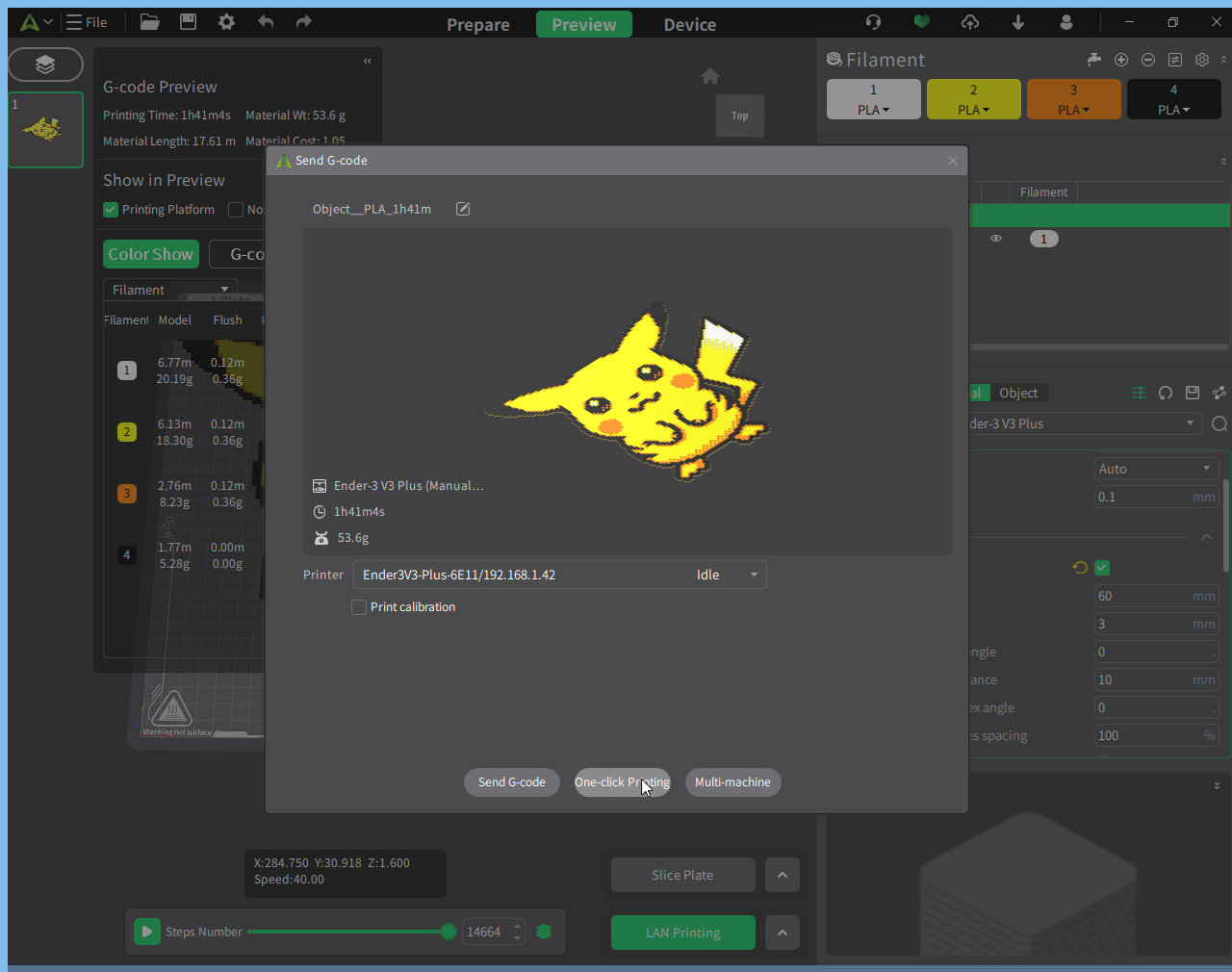
Task: Click the filament sync icon
Action: click(x=1175, y=60)
